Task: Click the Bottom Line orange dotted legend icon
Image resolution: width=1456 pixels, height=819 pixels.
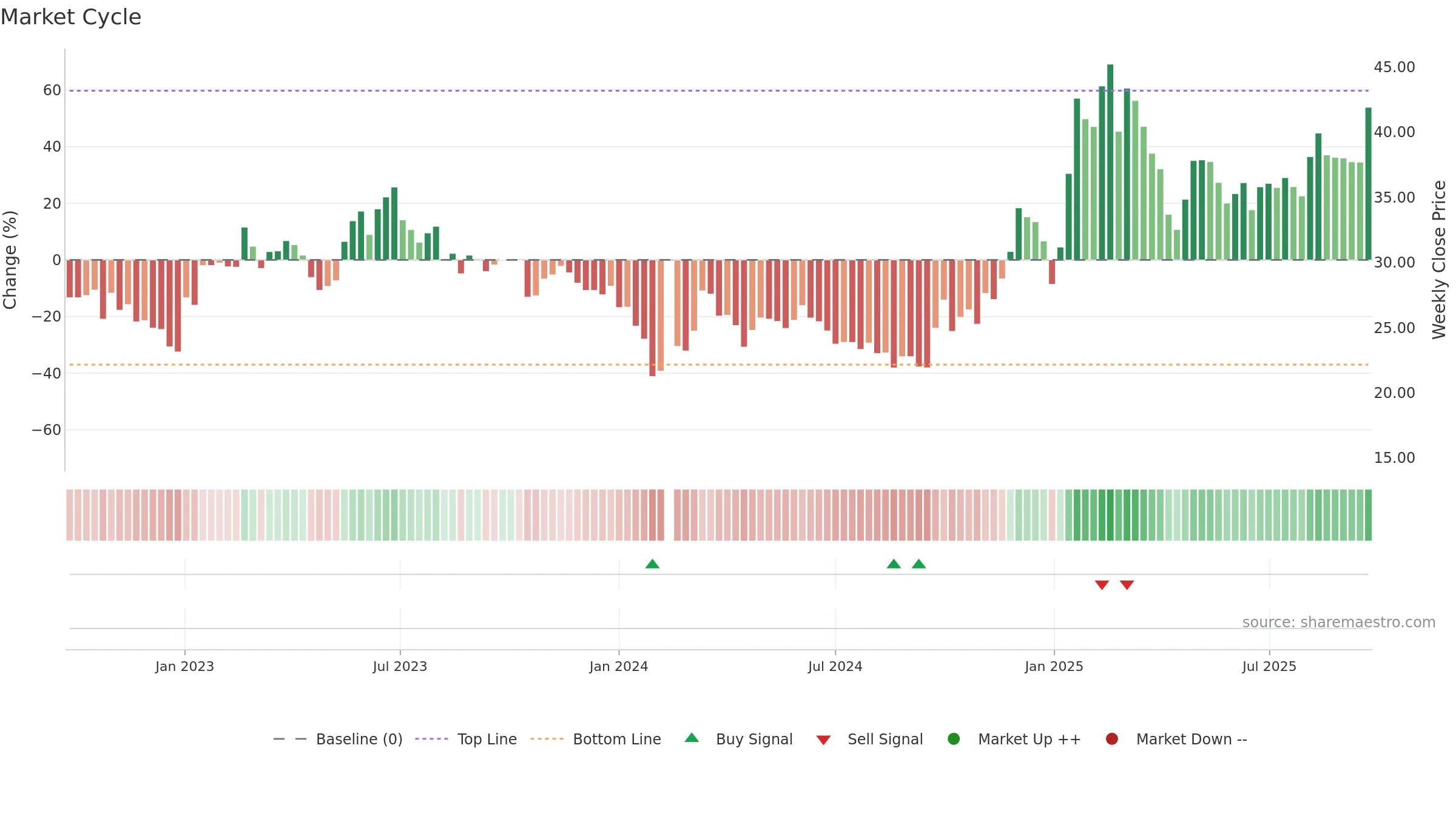Action: (547, 739)
